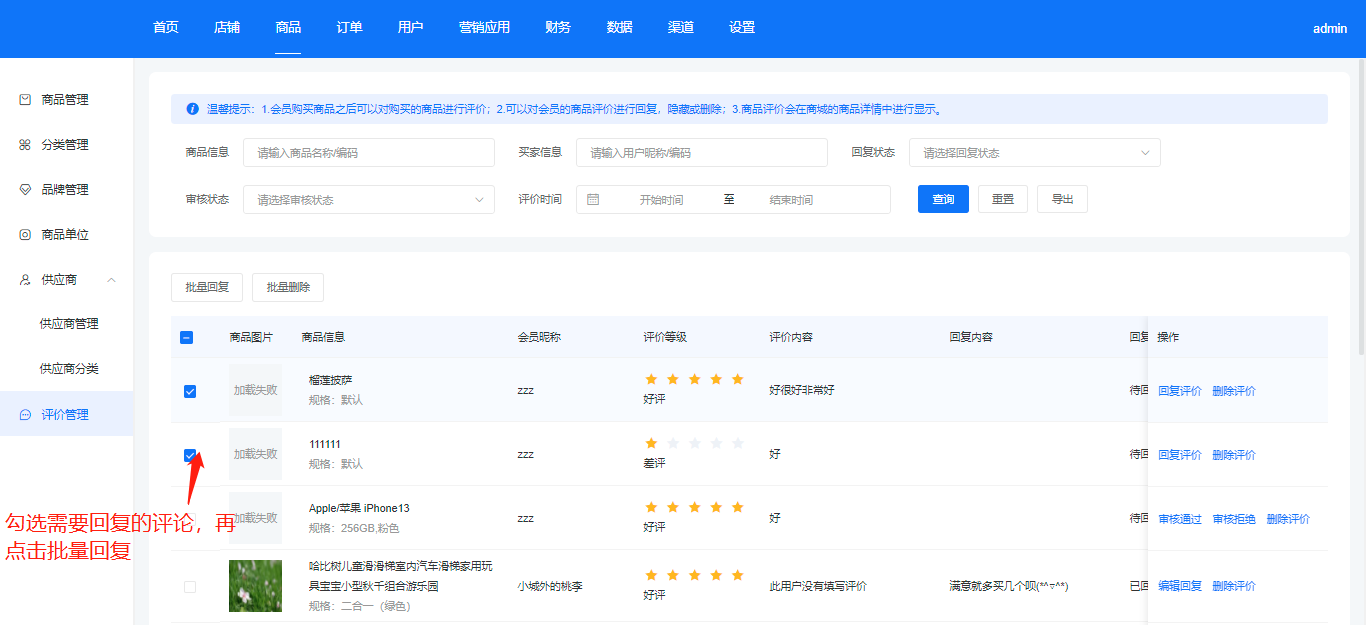
Task: Click the 品牌管理 sidebar icon
Action: click(26, 190)
